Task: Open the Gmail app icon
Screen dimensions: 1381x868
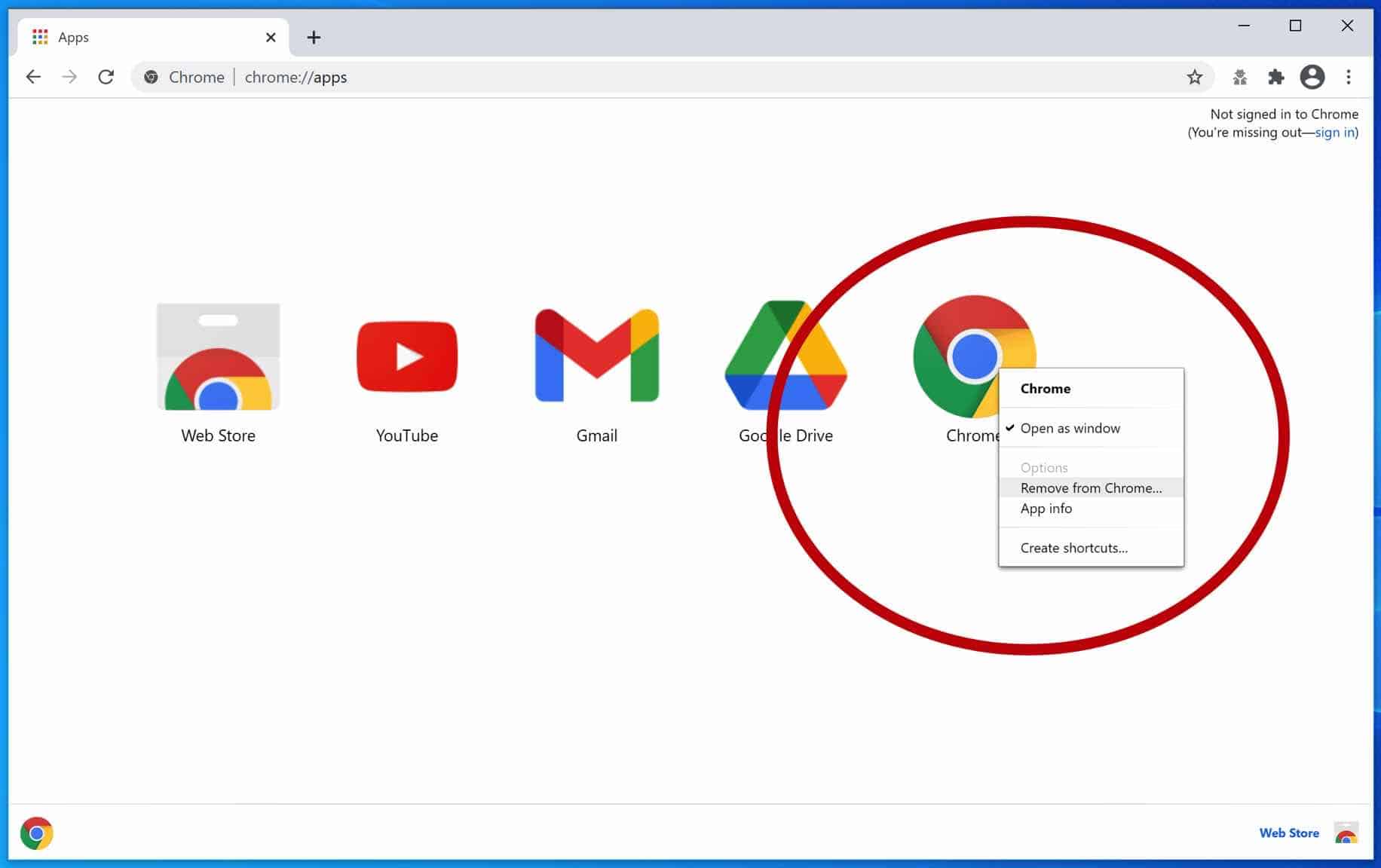Action: click(x=596, y=355)
